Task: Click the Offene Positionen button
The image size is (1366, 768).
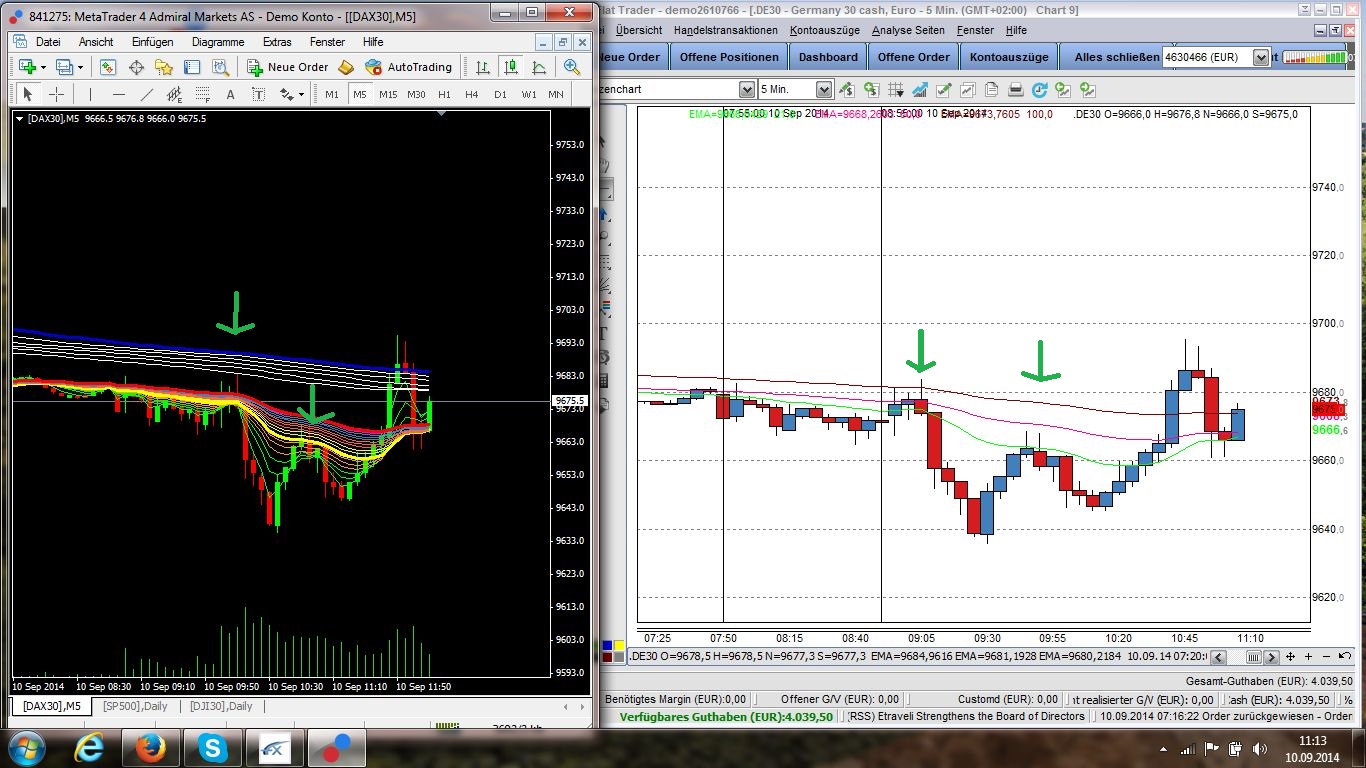Action: 729,57
